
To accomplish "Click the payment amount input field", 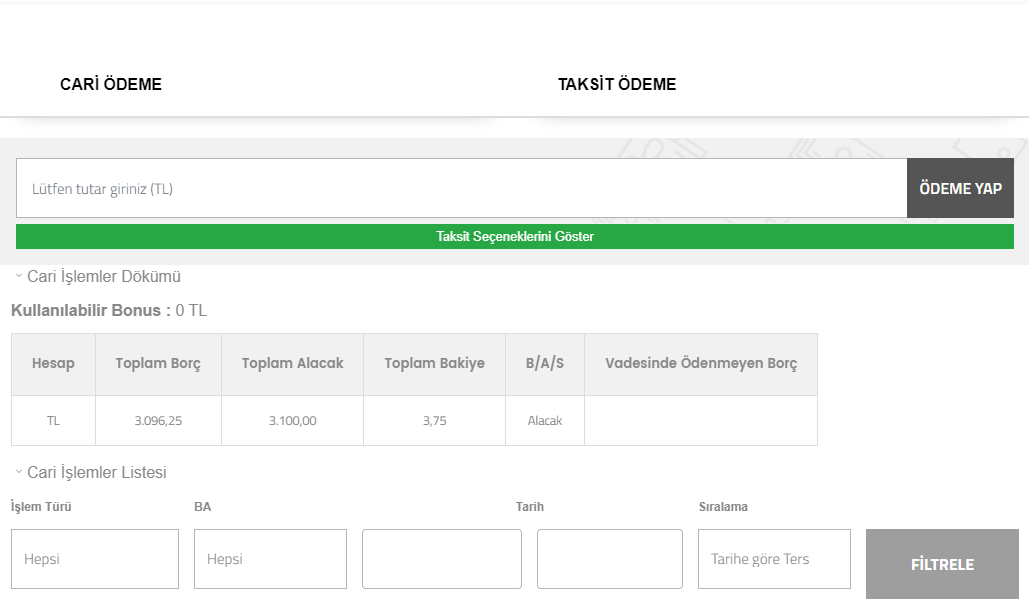I will click(461, 188).
